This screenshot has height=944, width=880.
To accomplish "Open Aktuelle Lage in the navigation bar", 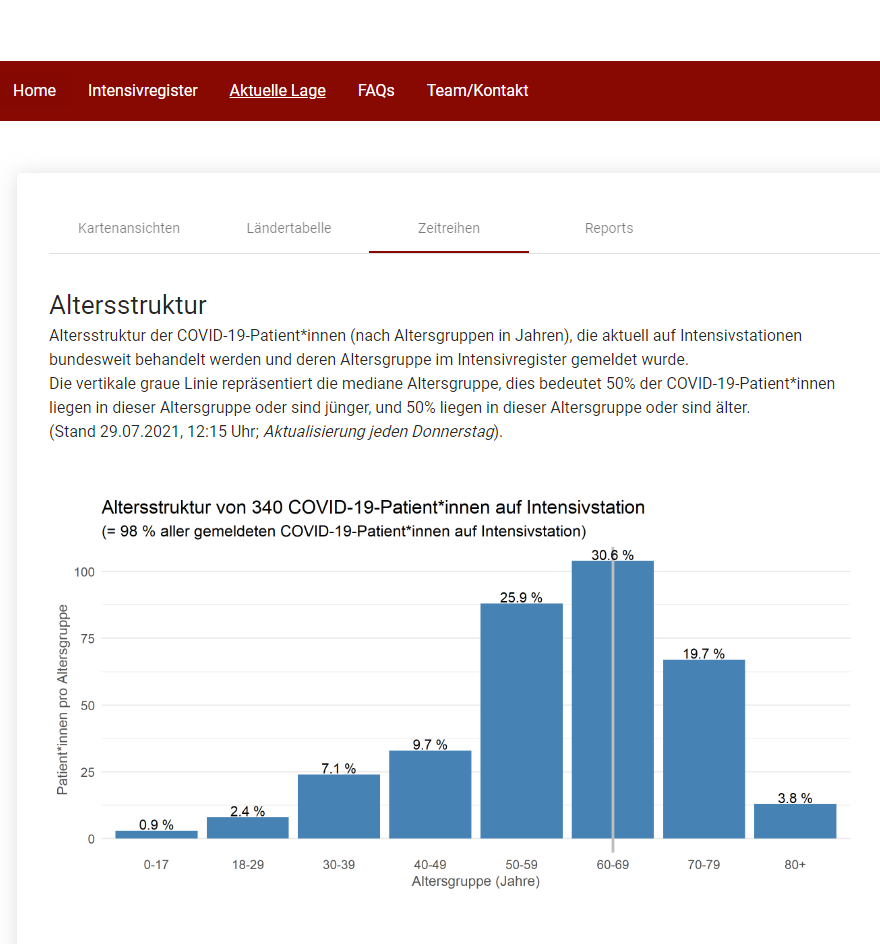I will pos(277,91).
